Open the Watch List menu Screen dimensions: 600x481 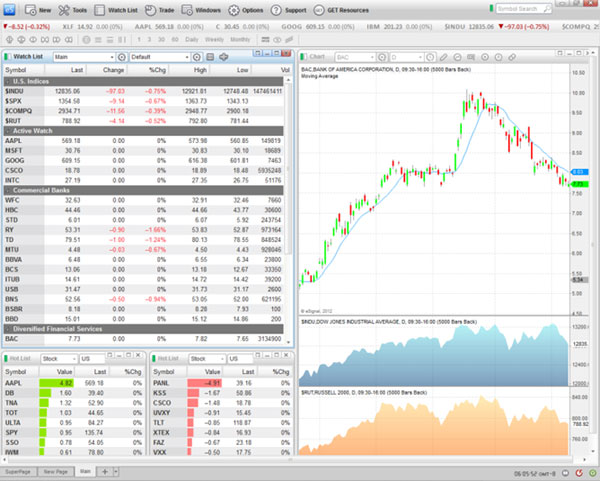click(x=116, y=10)
